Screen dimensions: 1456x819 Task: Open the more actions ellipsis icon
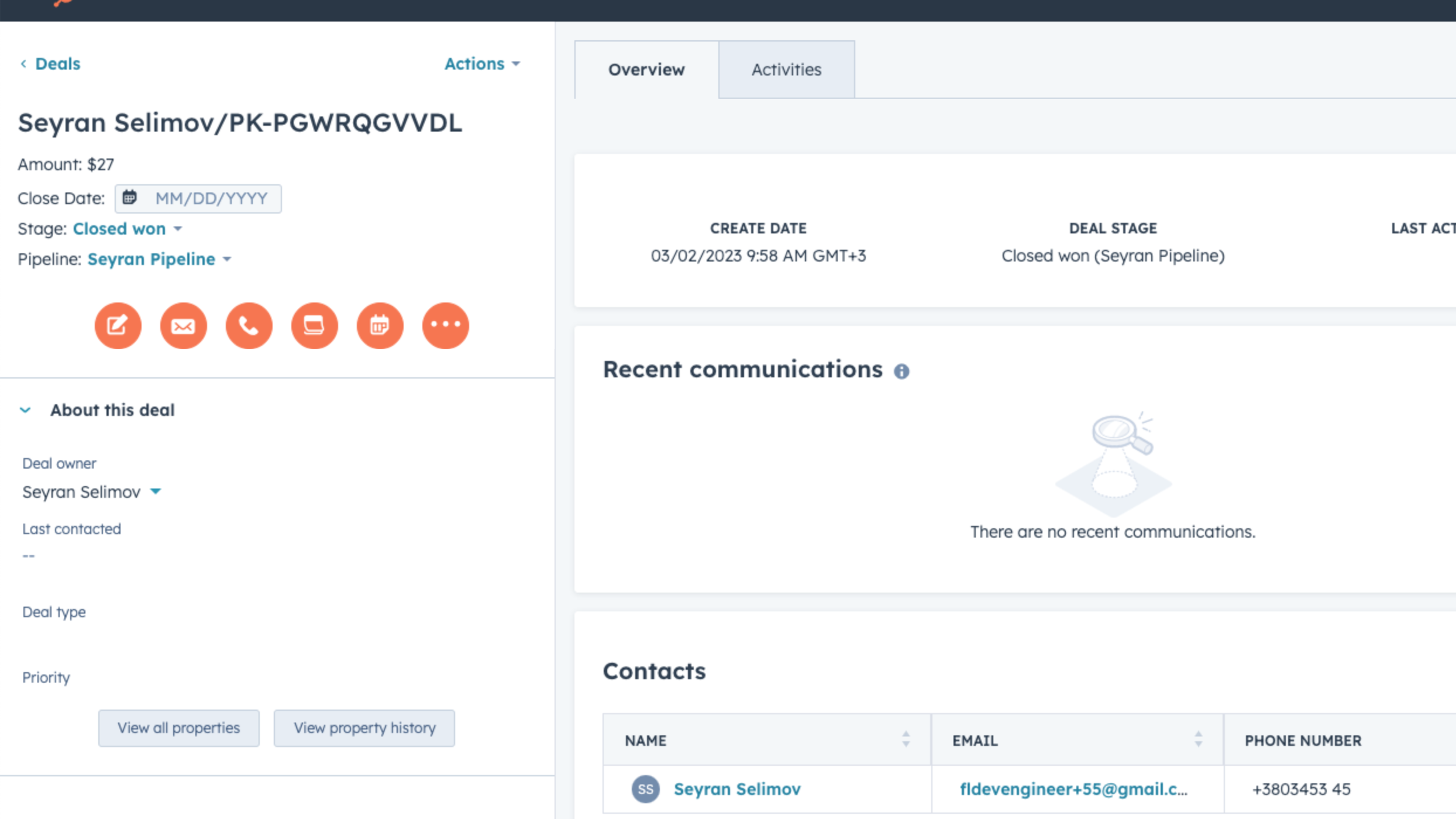pos(445,326)
